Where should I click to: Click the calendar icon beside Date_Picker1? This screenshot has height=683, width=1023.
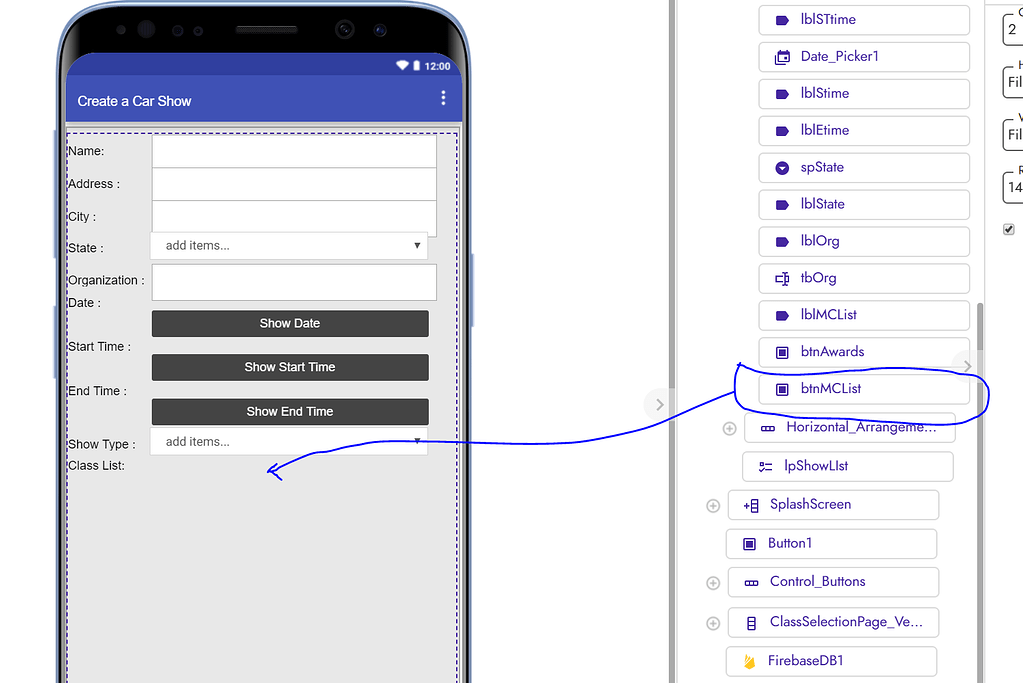tap(782, 57)
